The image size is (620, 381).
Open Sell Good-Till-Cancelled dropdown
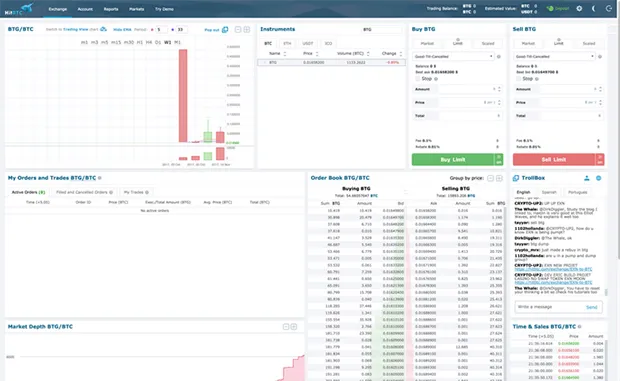pyautogui.click(x=554, y=57)
